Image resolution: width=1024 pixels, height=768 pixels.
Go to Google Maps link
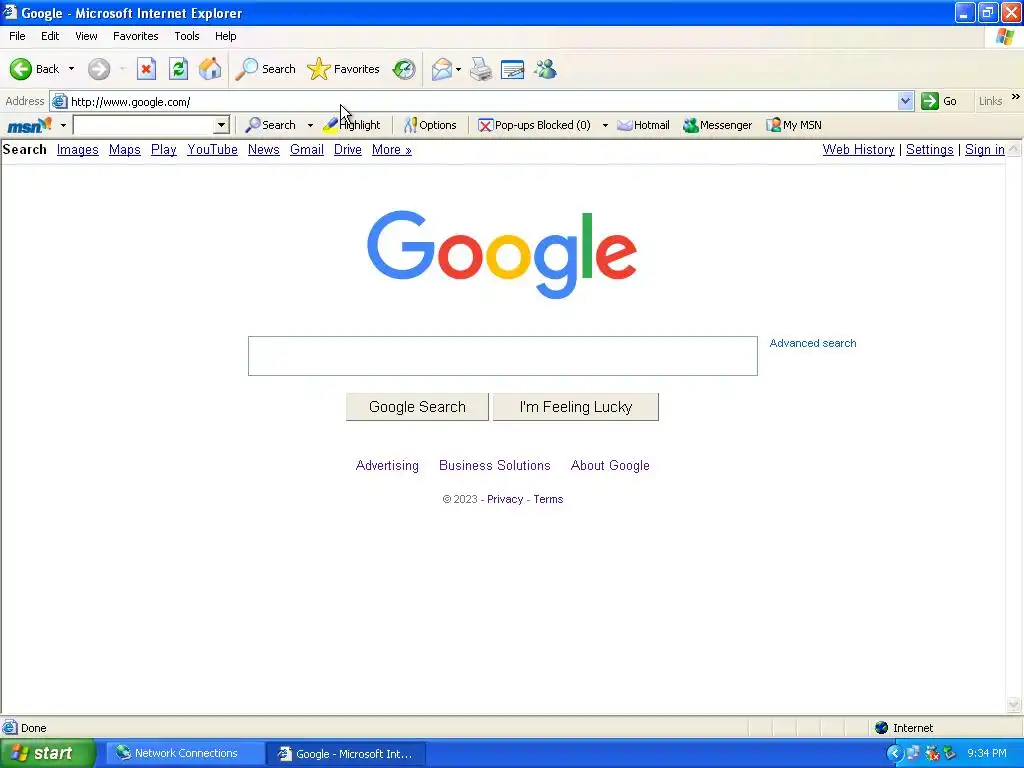(125, 150)
